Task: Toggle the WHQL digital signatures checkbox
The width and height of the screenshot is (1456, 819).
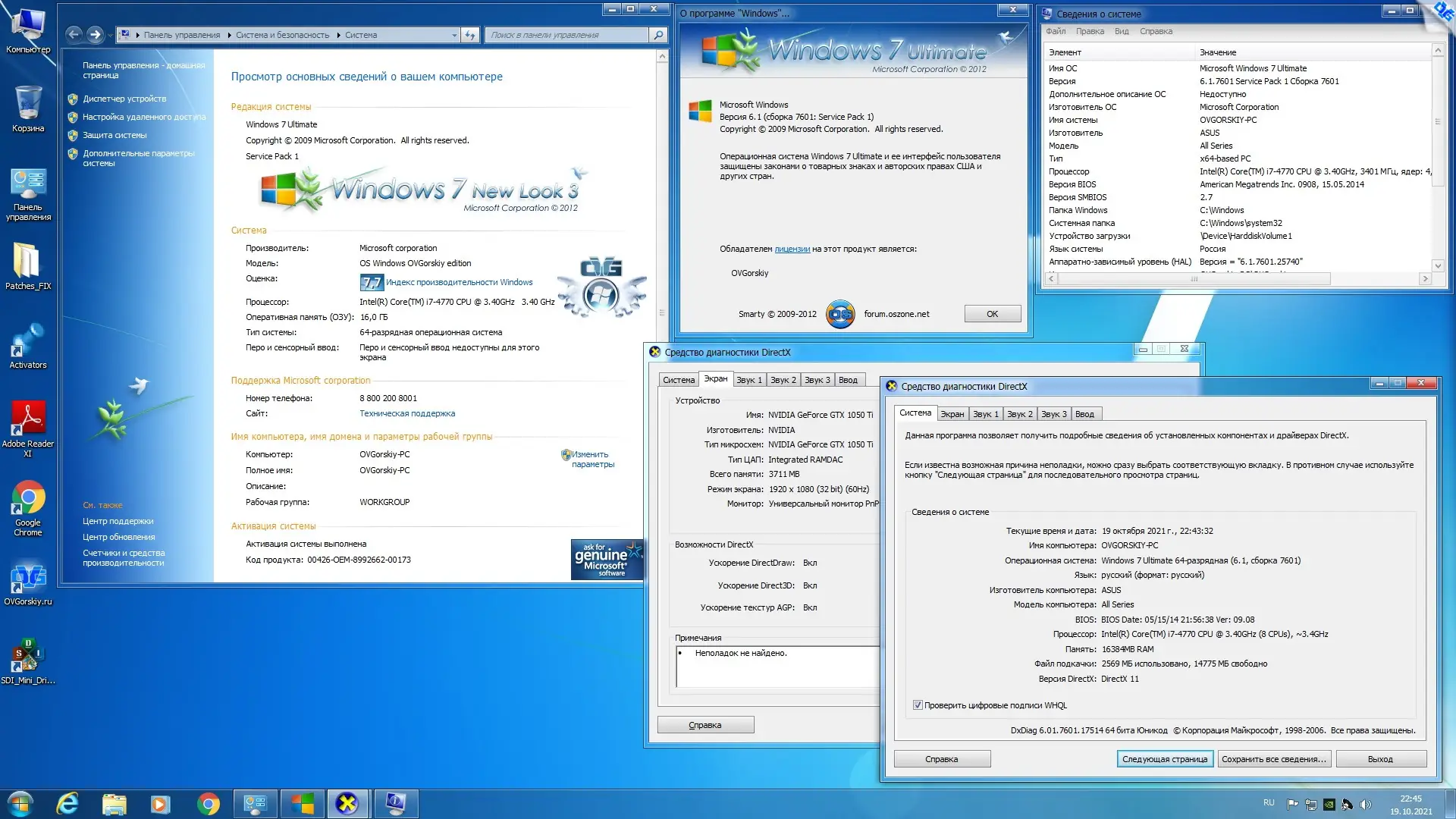Action: tap(918, 705)
